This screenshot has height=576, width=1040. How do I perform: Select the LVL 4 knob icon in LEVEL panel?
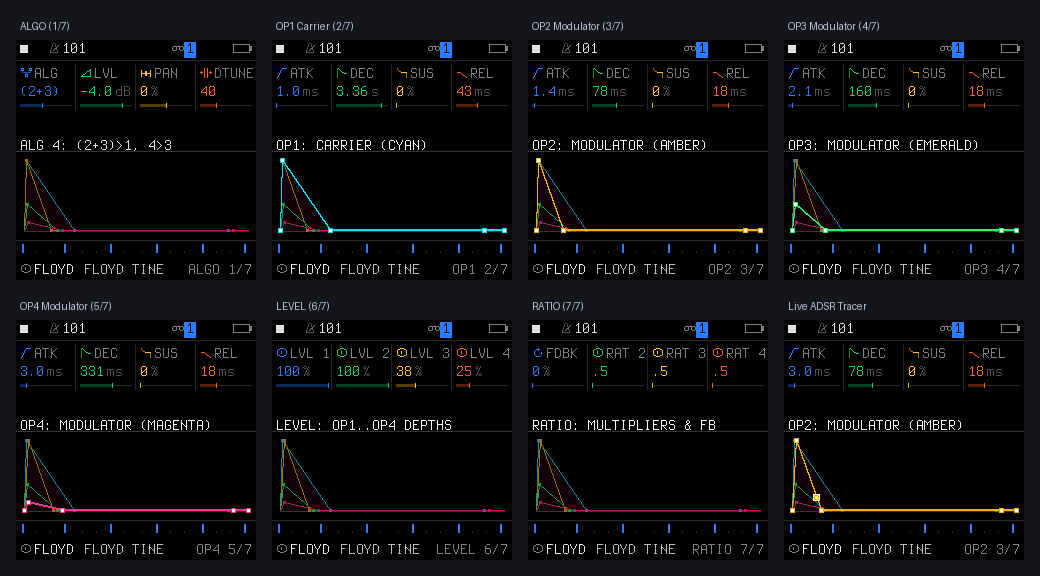point(462,353)
